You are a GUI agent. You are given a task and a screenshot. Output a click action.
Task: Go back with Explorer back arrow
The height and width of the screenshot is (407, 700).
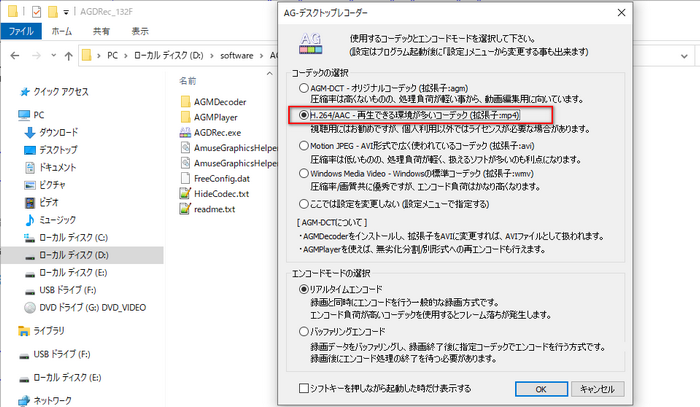point(15,55)
